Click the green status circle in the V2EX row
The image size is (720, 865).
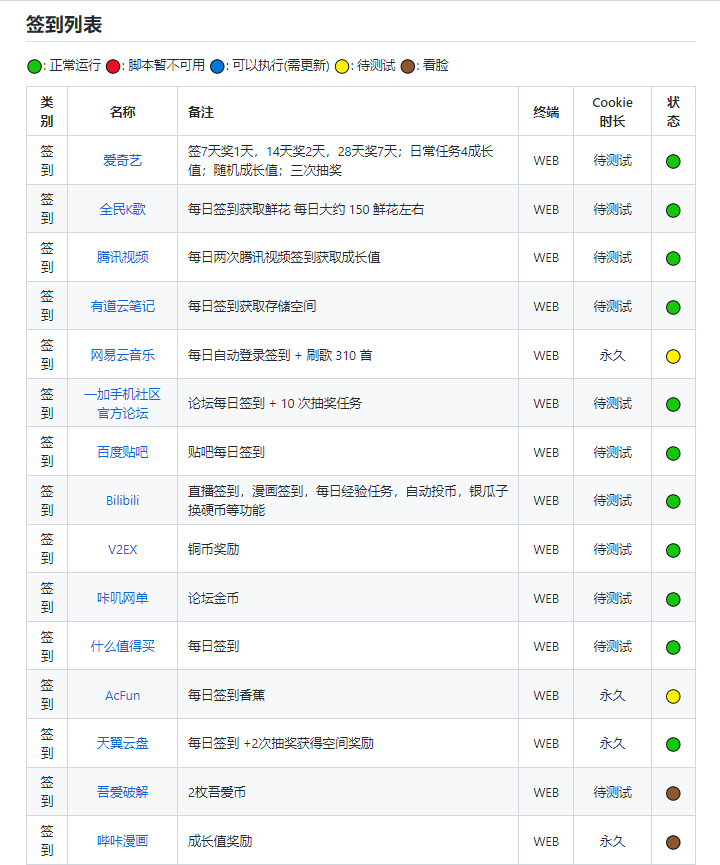pyautogui.click(x=673, y=551)
